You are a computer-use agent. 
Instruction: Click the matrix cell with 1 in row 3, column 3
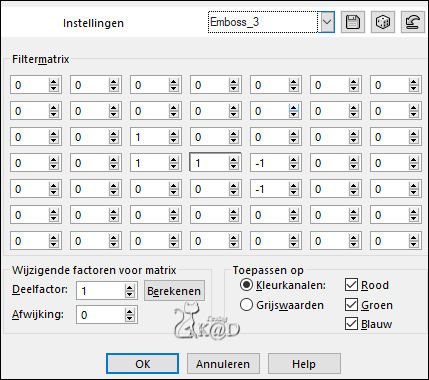coord(150,137)
